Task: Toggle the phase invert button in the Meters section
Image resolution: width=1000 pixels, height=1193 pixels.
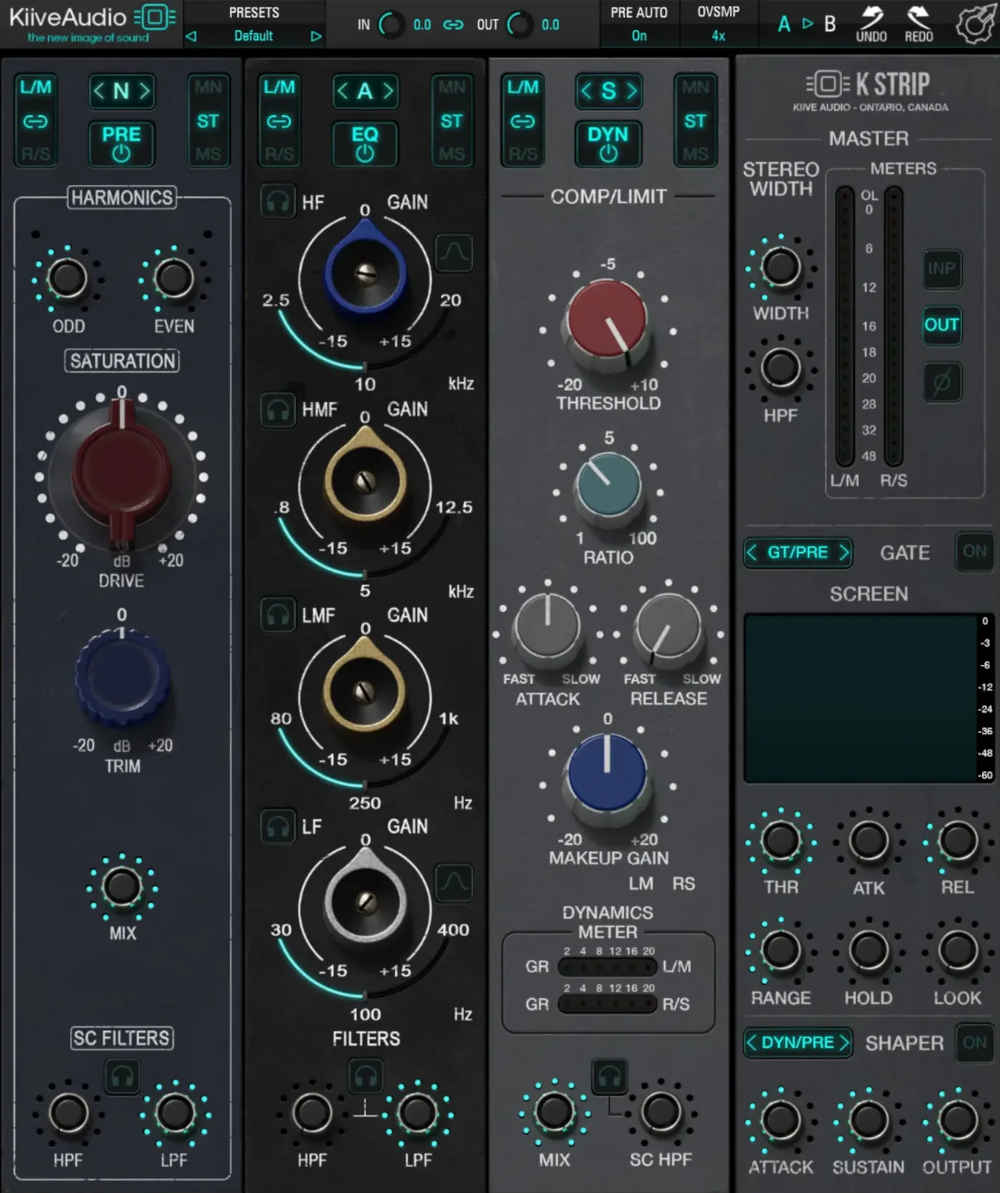Action: click(941, 381)
